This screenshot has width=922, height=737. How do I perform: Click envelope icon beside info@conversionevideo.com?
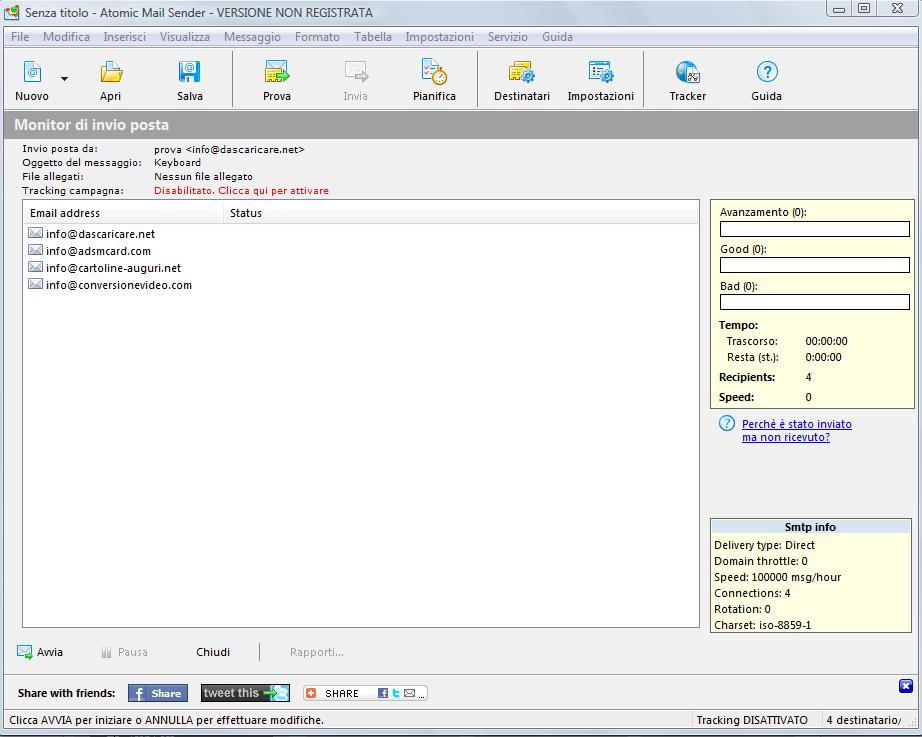pyautogui.click(x=35, y=284)
